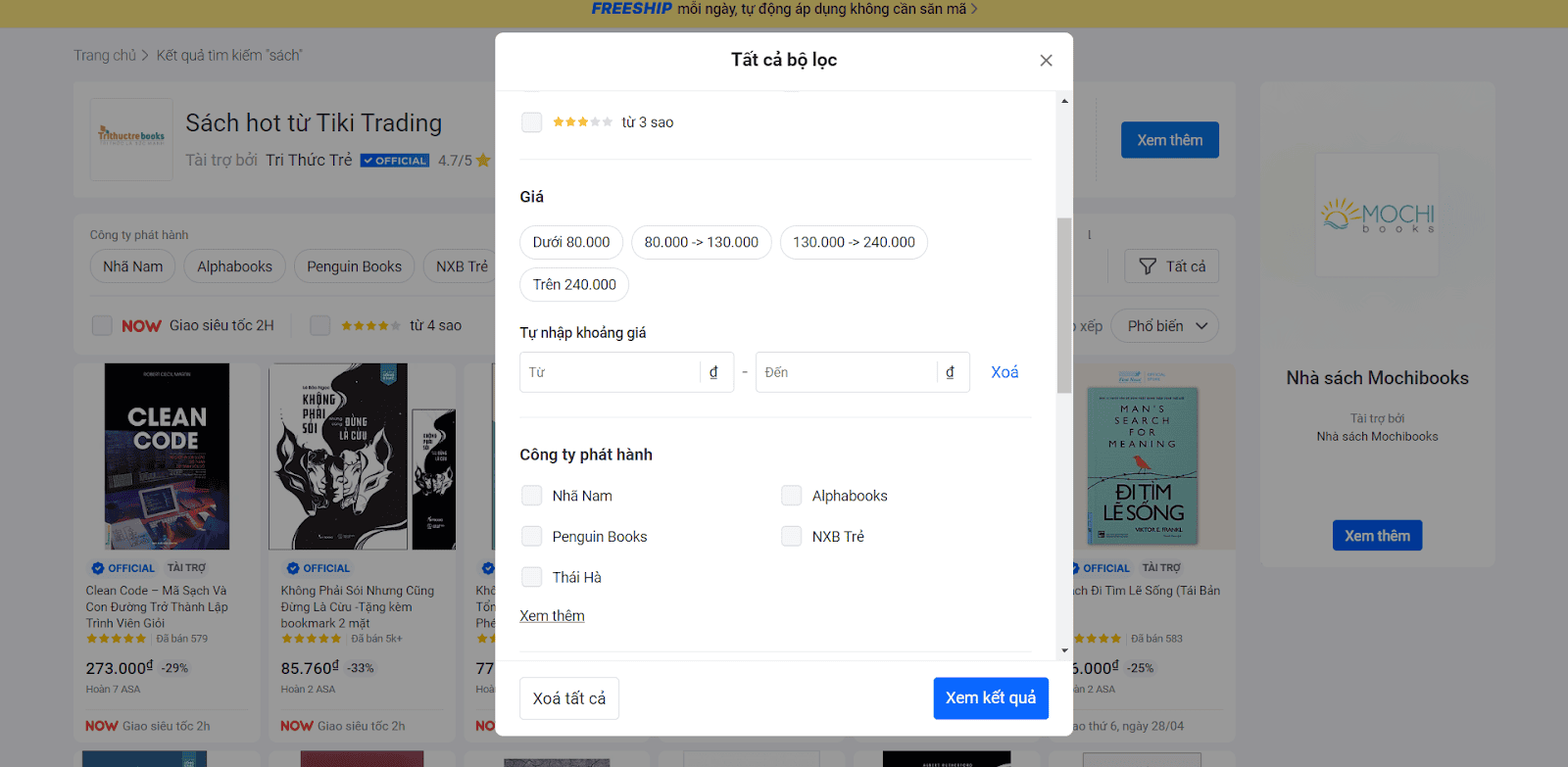This screenshot has height=767, width=1568.
Task: Click Tri Thức Trẻ sponsor name
Action: (x=309, y=161)
